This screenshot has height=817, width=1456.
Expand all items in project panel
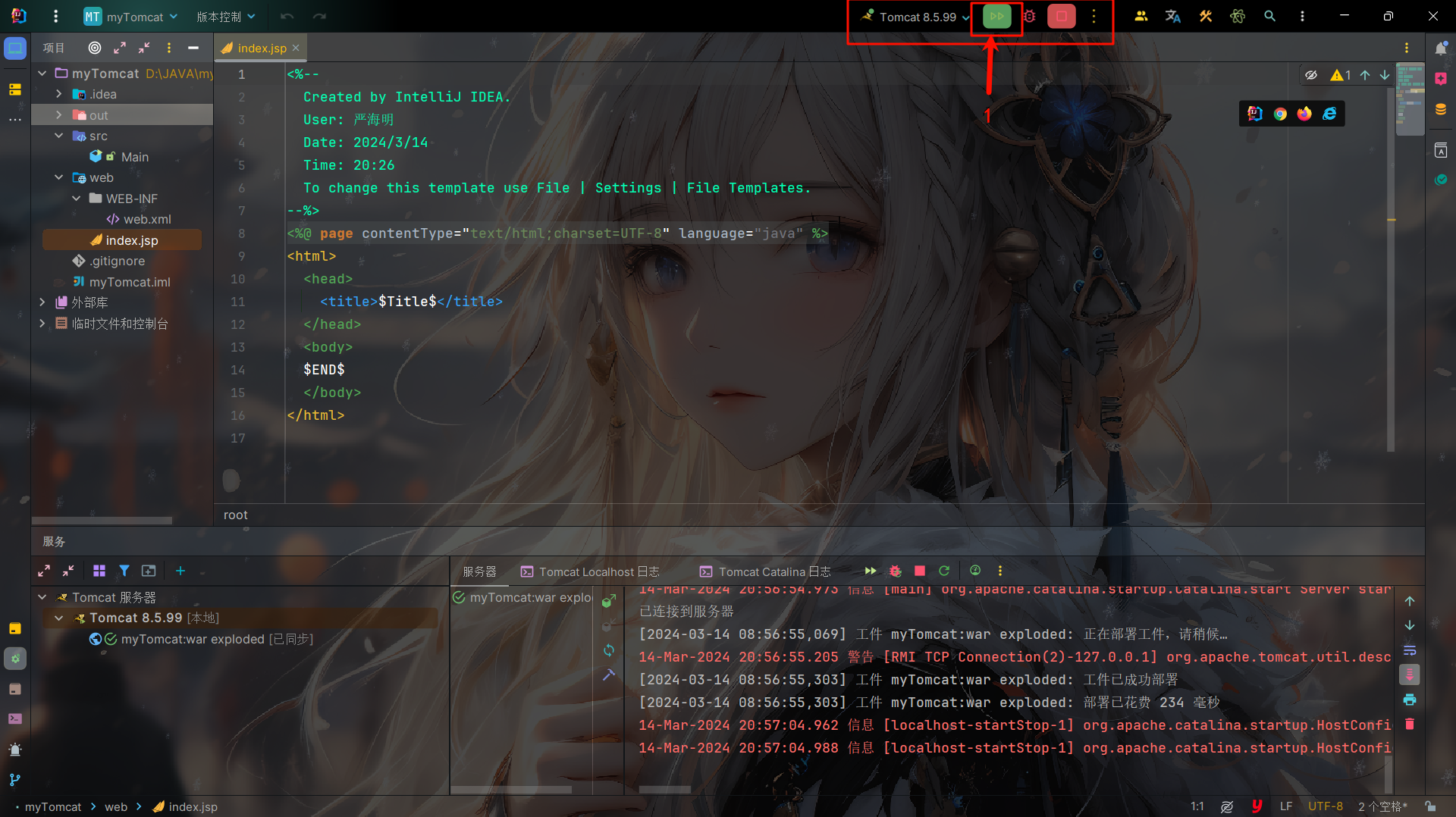(x=120, y=48)
